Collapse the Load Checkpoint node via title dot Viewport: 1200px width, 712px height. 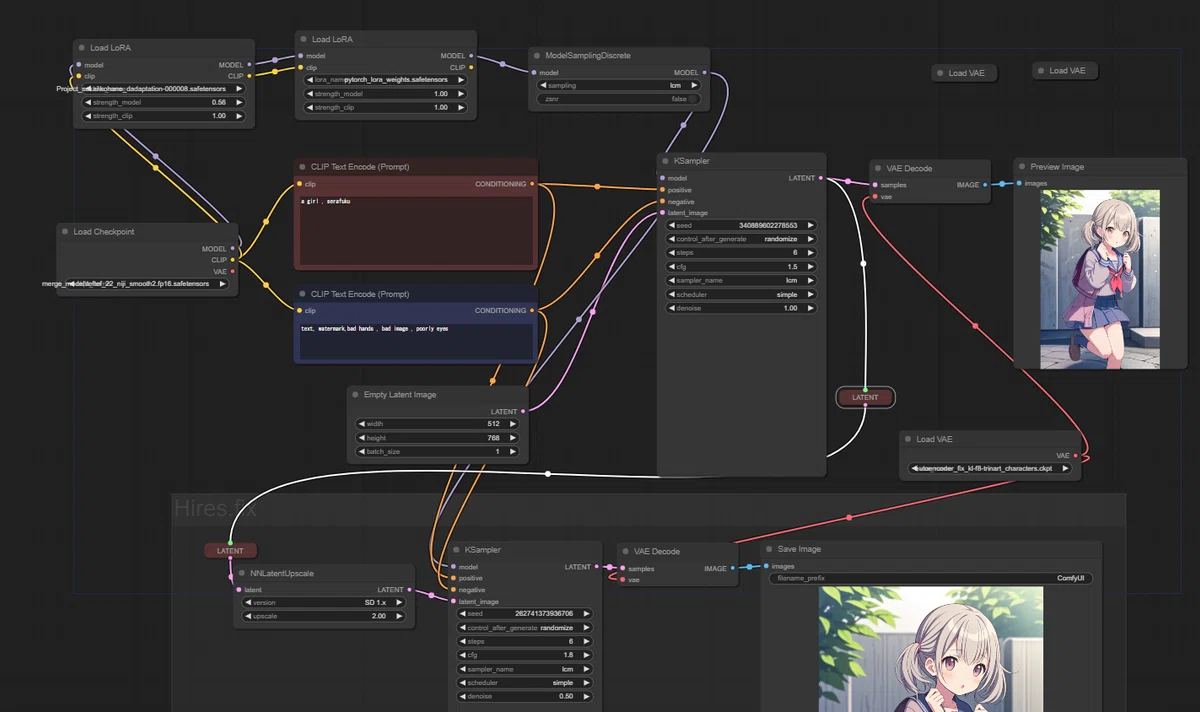pyautogui.click(x=64, y=231)
